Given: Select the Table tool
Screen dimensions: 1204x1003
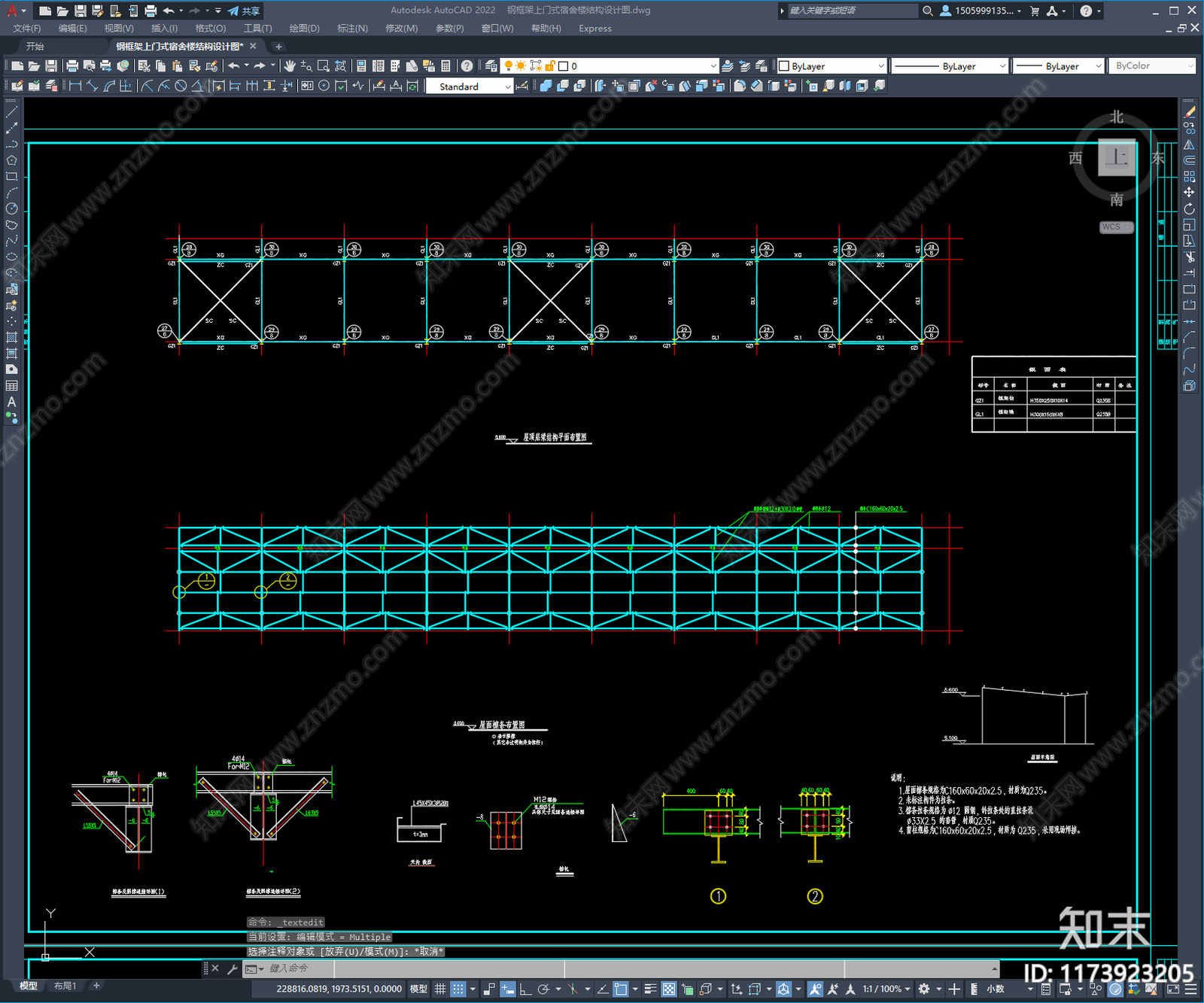Looking at the screenshot, I should (x=11, y=385).
